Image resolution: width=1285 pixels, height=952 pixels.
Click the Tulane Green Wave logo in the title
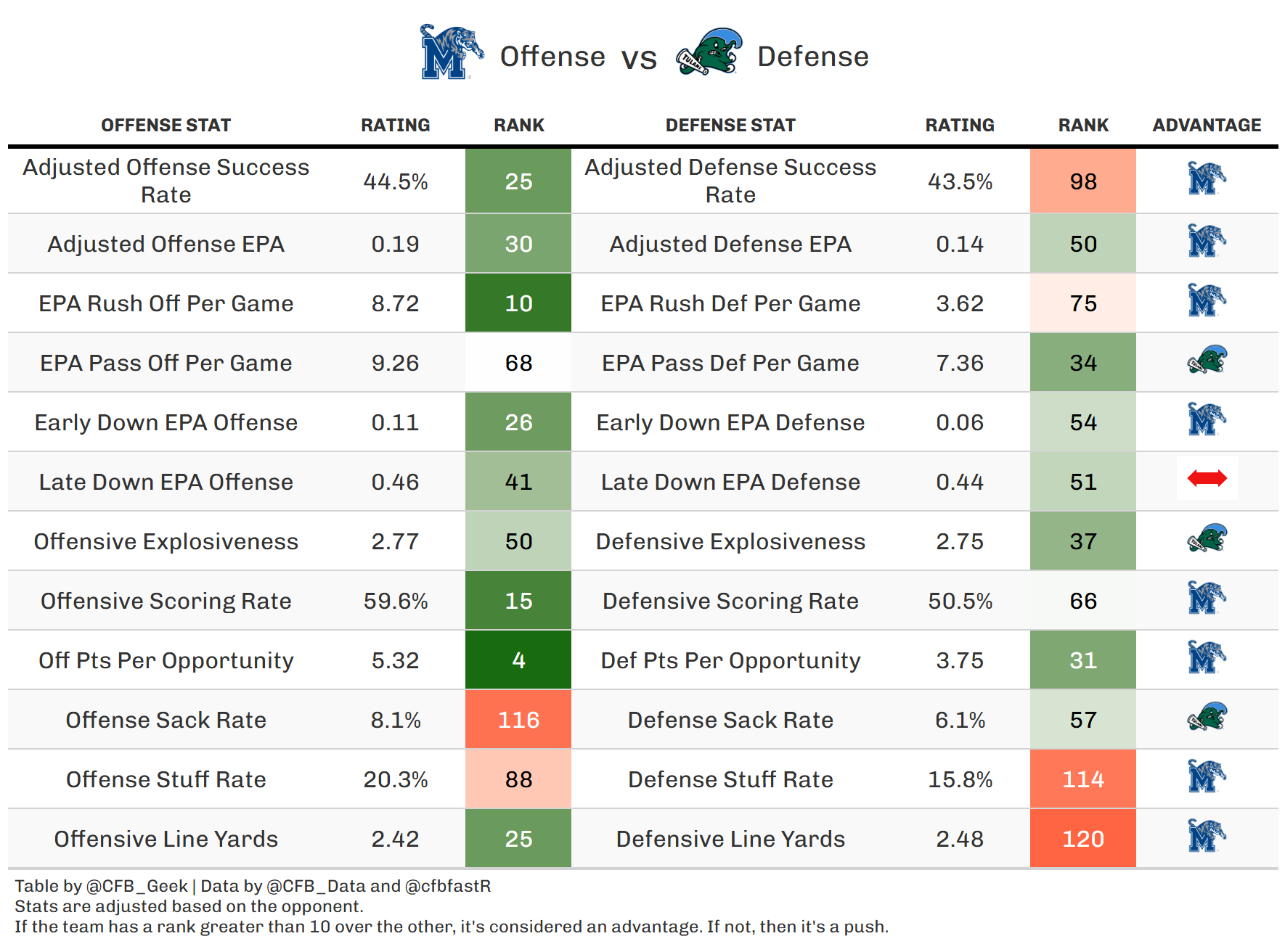tap(709, 52)
